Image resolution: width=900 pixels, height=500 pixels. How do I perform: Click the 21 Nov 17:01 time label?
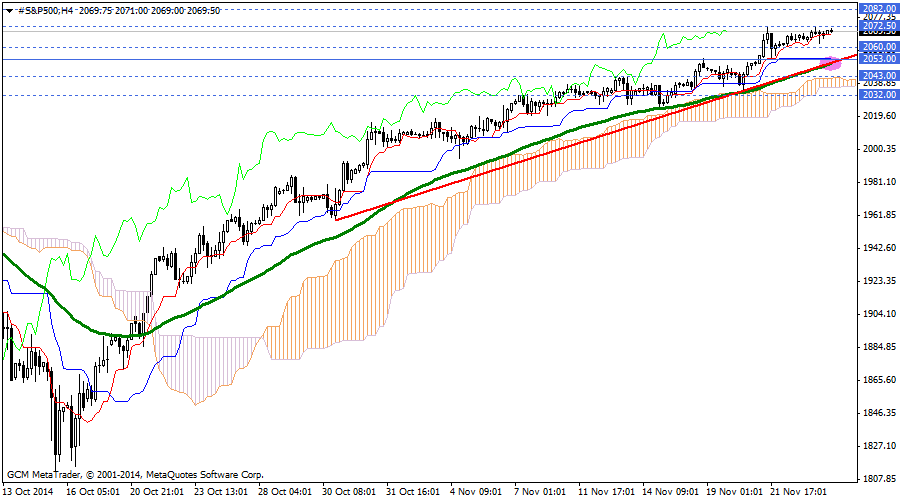coord(798,492)
